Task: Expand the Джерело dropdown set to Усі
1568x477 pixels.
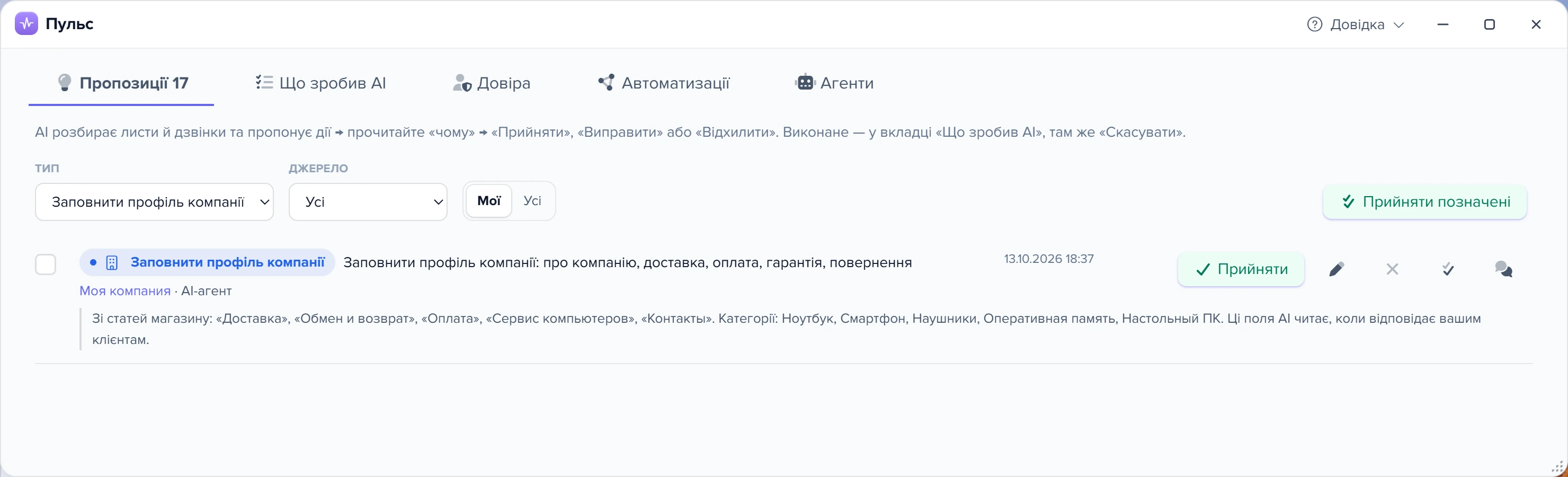Action: [368, 201]
